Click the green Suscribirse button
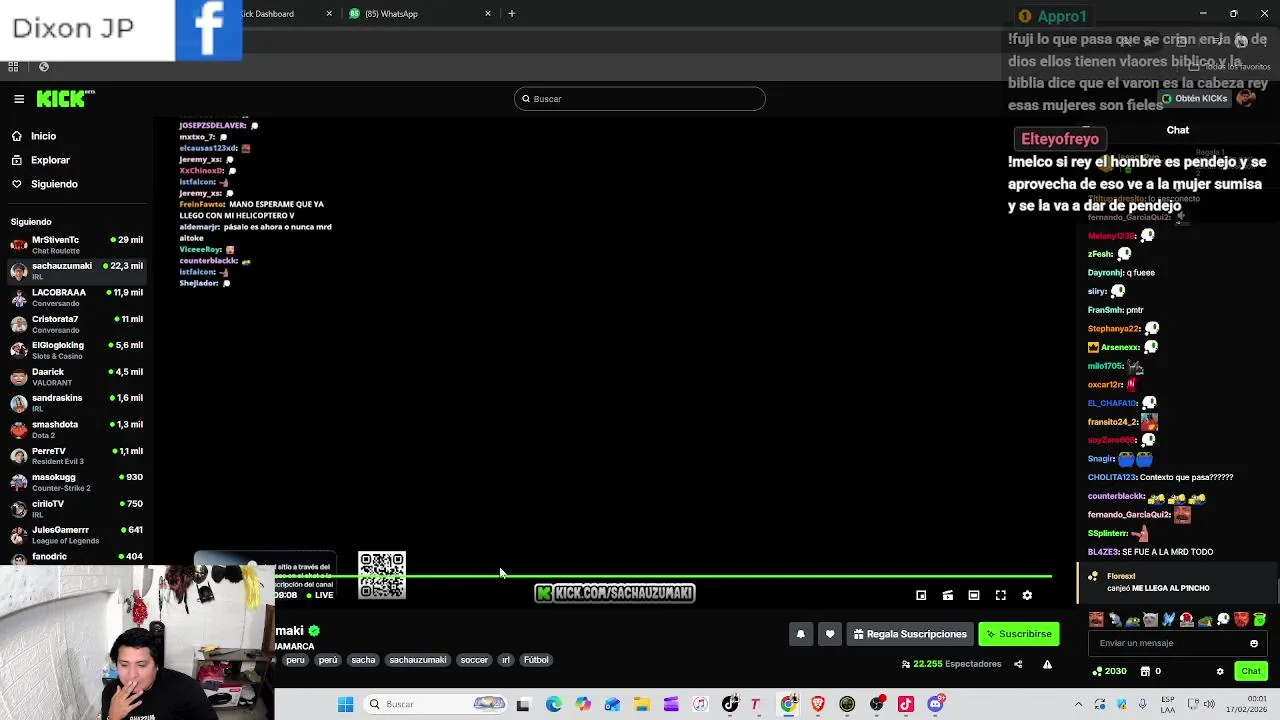Image resolution: width=1280 pixels, height=720 pixels. click(1018, 634)
